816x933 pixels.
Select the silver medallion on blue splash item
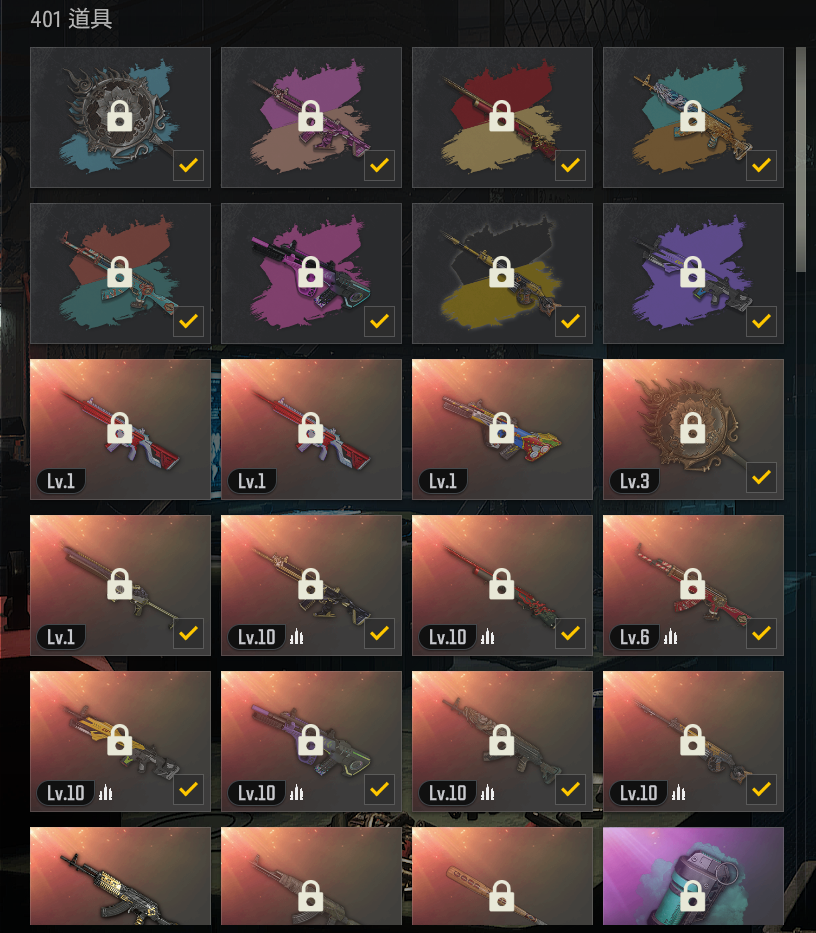[120, 117]
